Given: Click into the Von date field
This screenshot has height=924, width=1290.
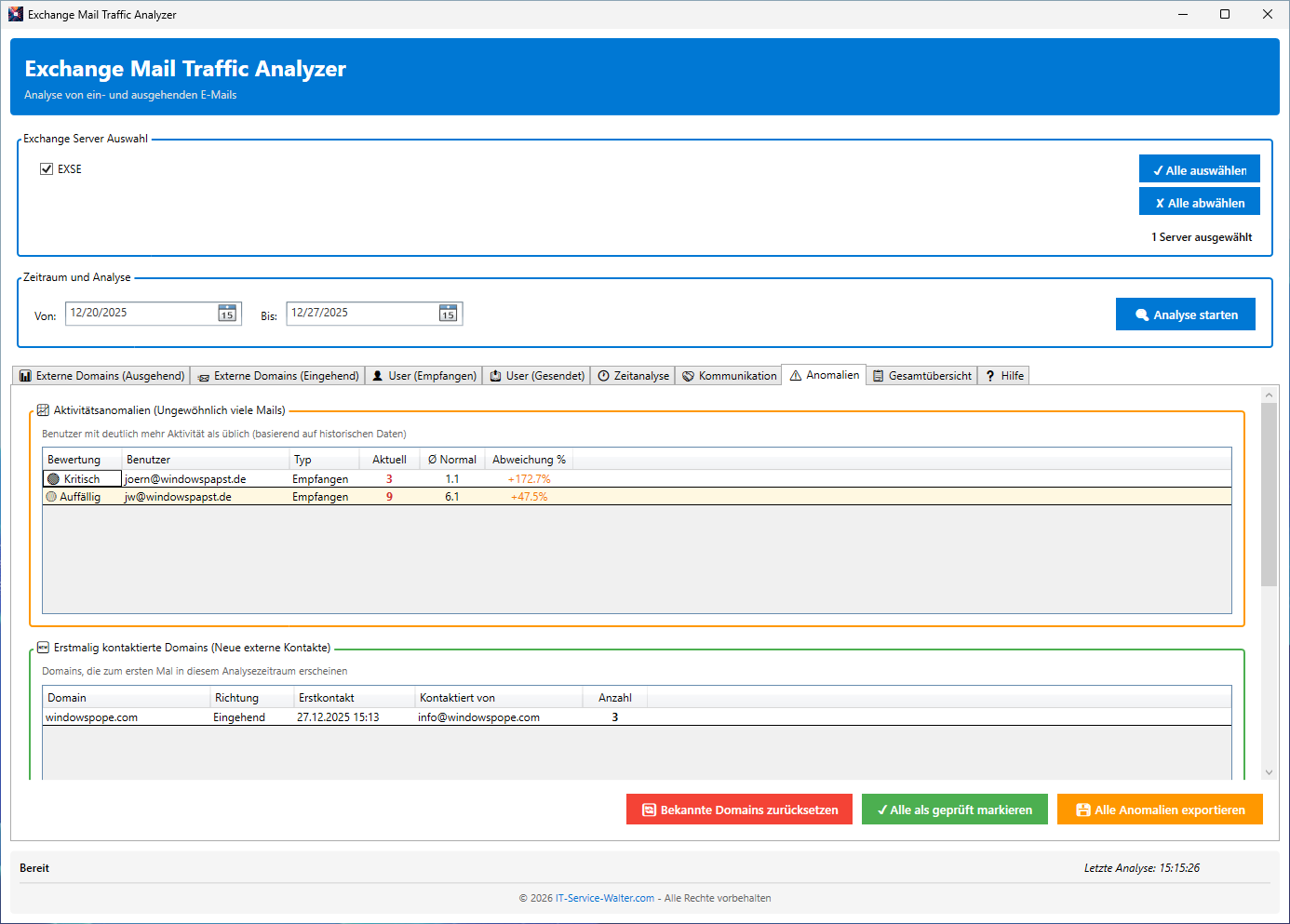Looking at the screenshot, I should coord(140,314).
